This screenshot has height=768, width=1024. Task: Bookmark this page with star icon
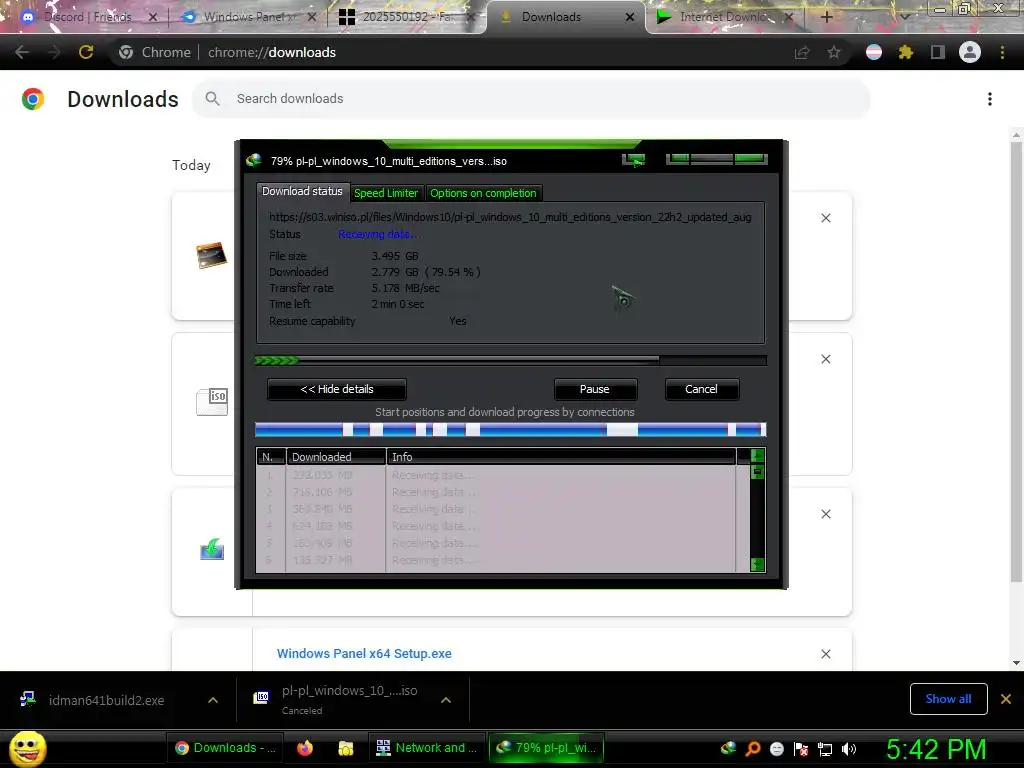click(x=834, y=52)
